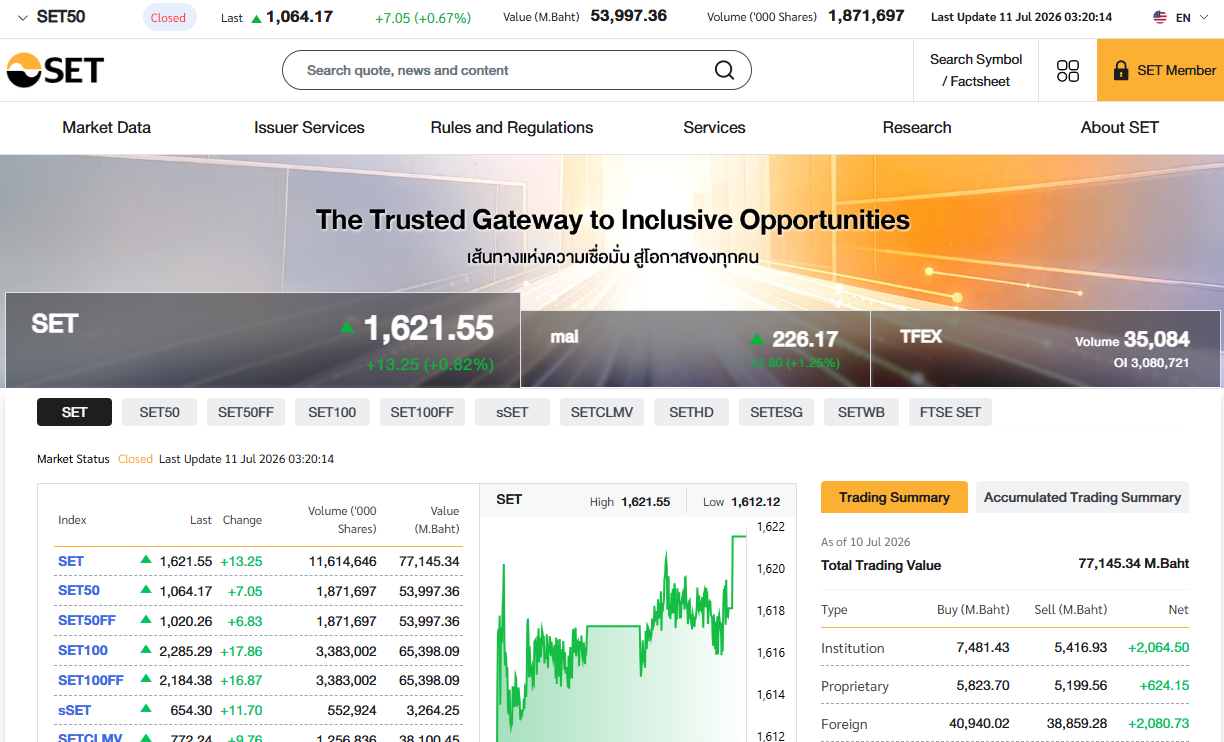Switch to Accumulated Trading Summary tab
Screen dimensions: 1224x742
click(1082, 497)
